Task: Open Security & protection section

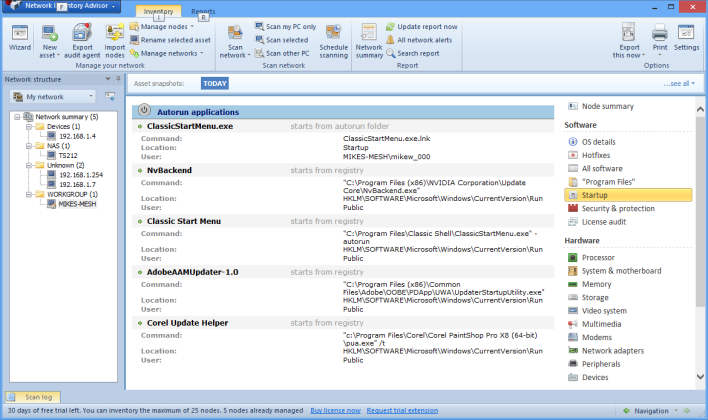Action: coord(618,208)
